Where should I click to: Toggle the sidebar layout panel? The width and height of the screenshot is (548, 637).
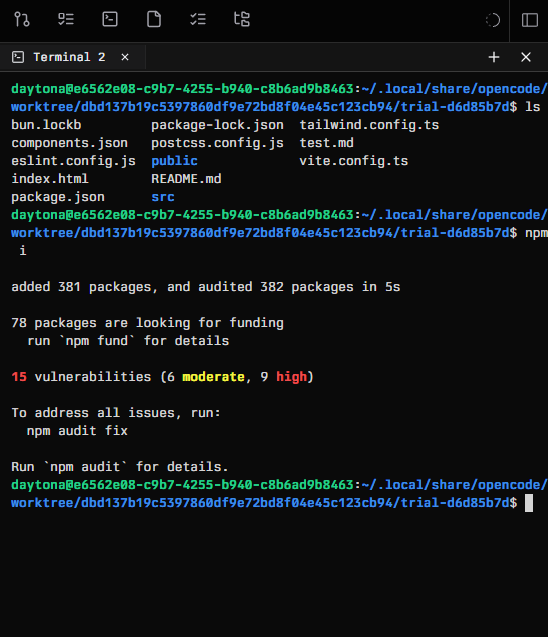(x=530, y=20)
